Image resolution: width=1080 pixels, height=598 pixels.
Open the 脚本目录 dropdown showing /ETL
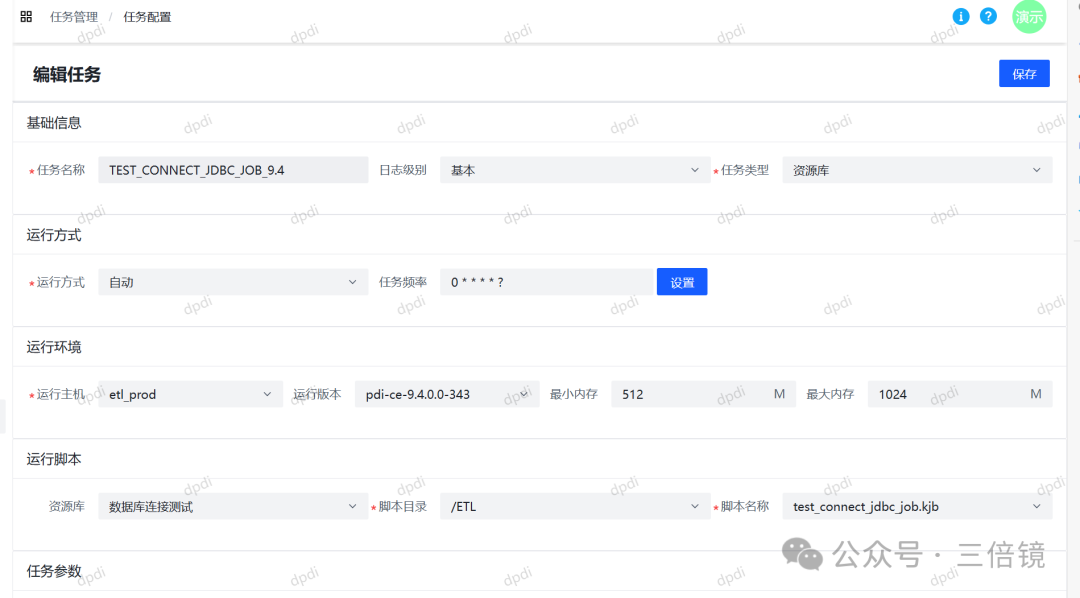click(x=575, y=506)
